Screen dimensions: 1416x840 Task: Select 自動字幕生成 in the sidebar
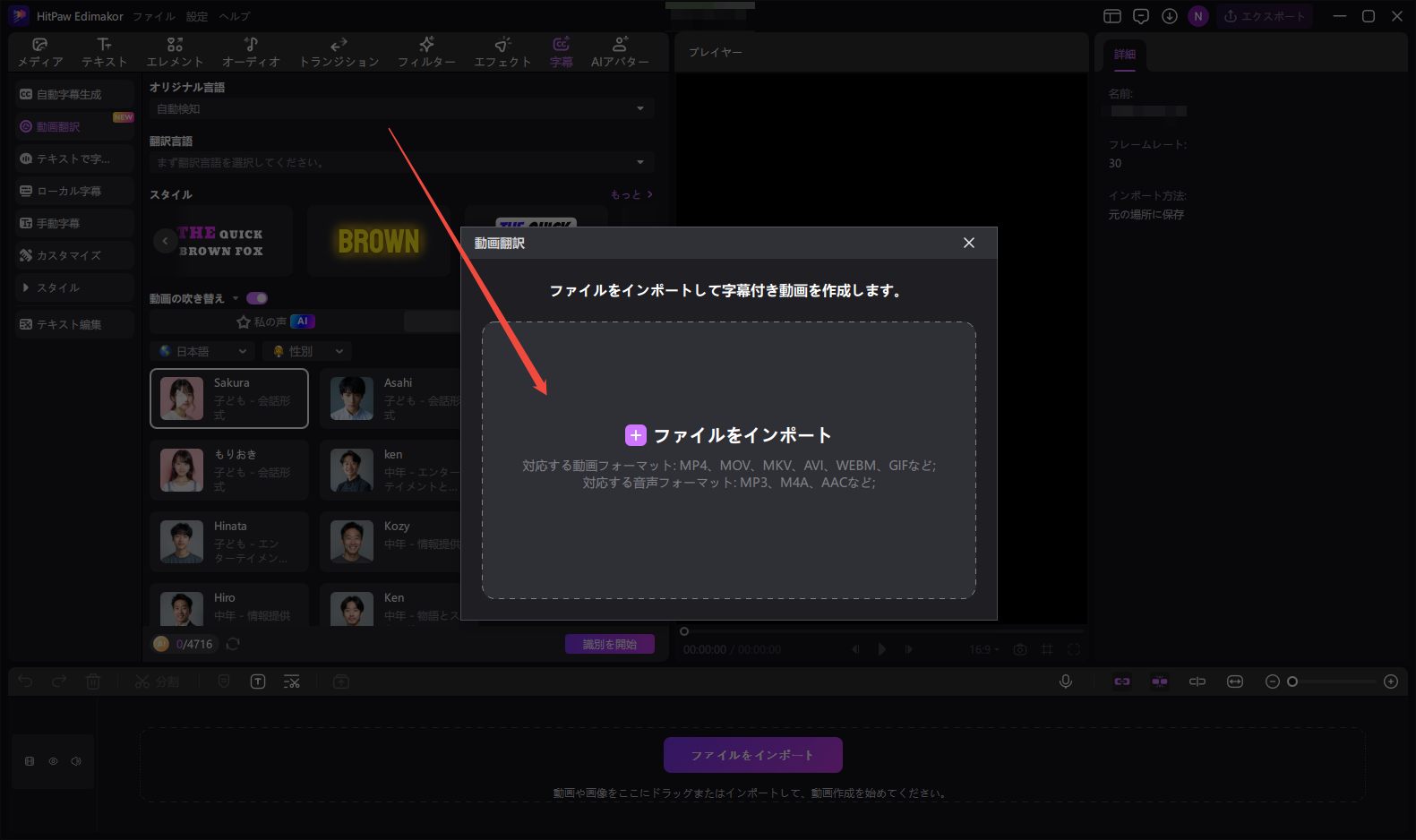coord(74,94)
